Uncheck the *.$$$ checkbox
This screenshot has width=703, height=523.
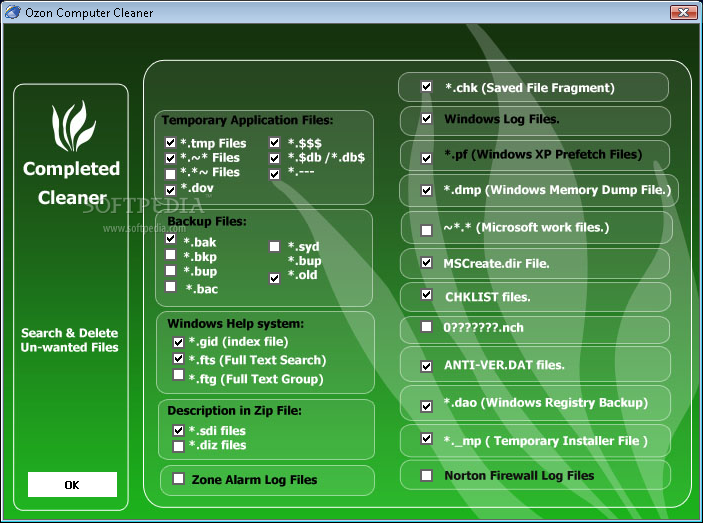click(x=274, y=143)
